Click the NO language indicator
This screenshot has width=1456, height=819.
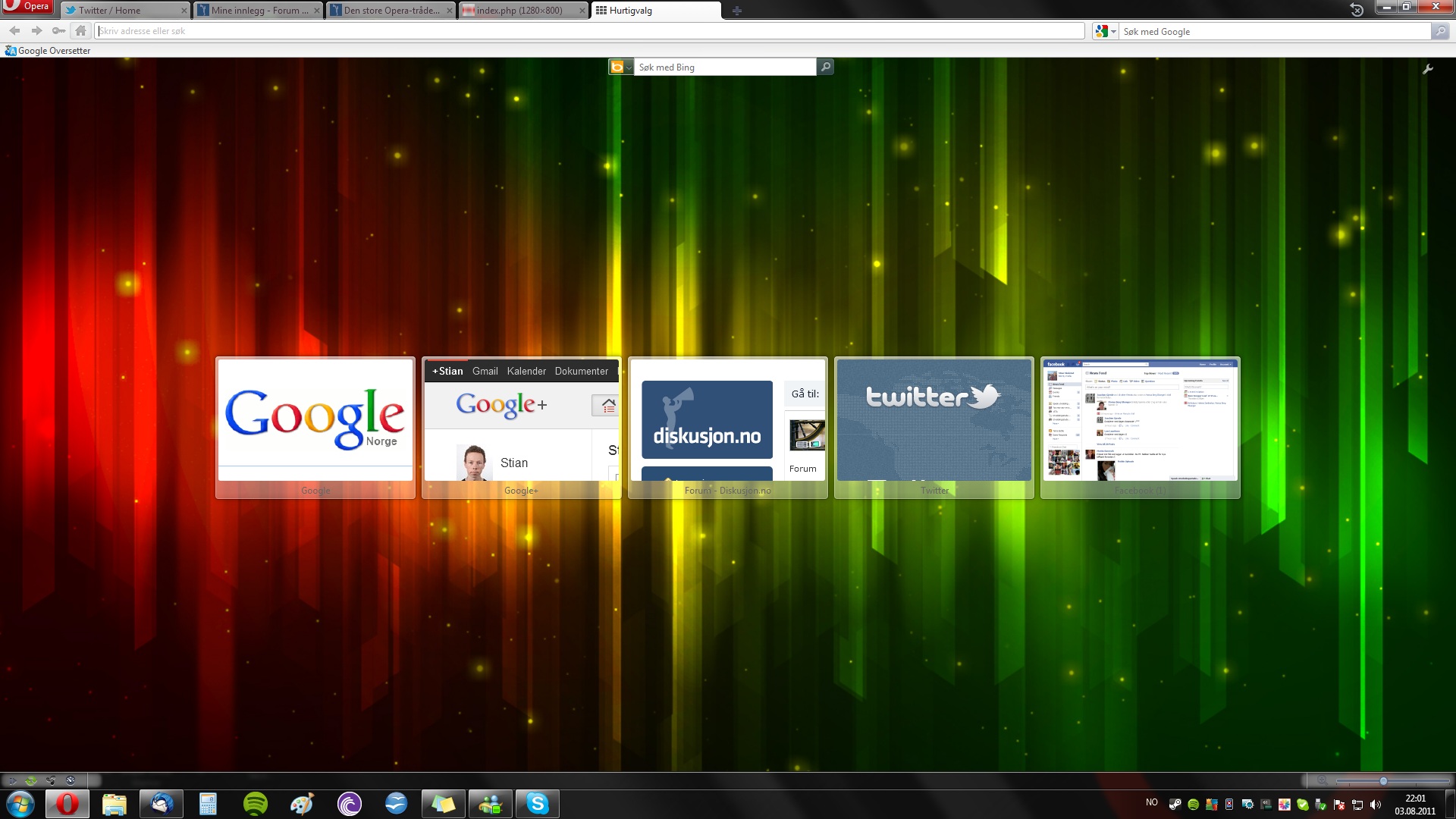1152,802
